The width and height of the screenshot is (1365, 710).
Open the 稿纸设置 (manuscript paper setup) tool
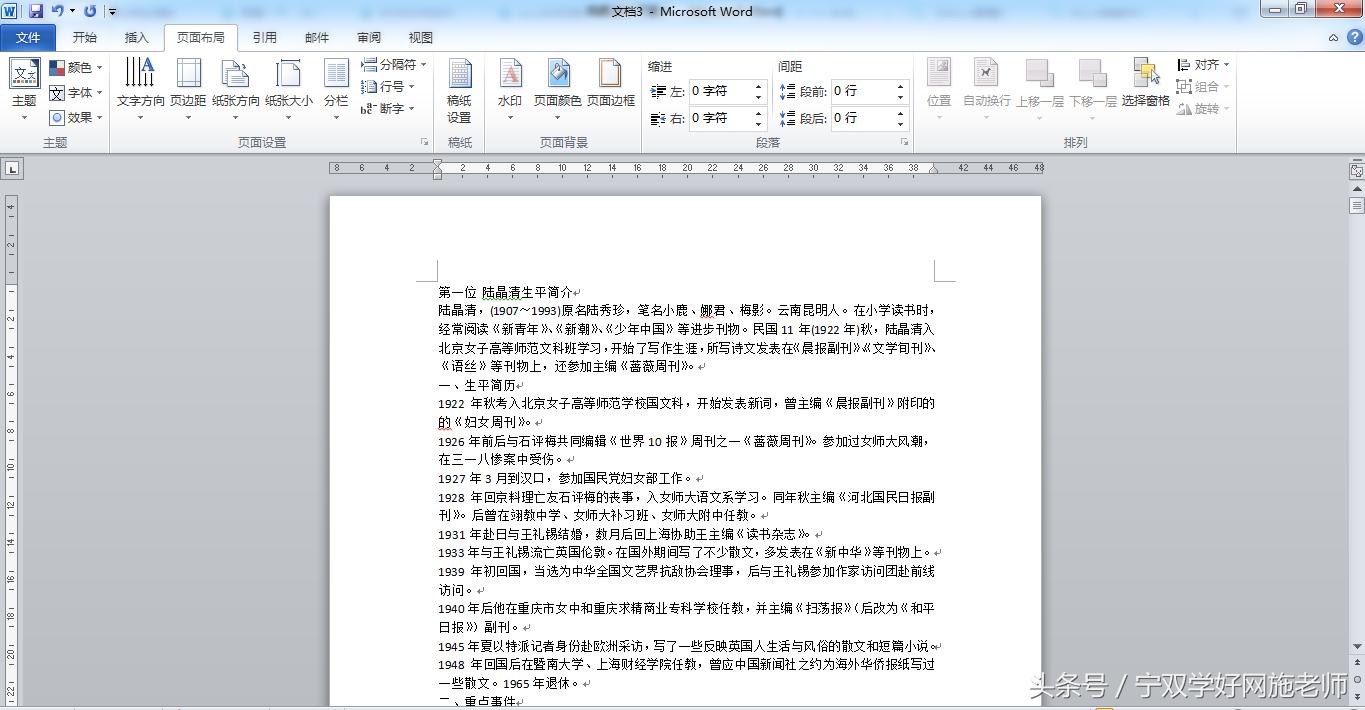[459, 88]
